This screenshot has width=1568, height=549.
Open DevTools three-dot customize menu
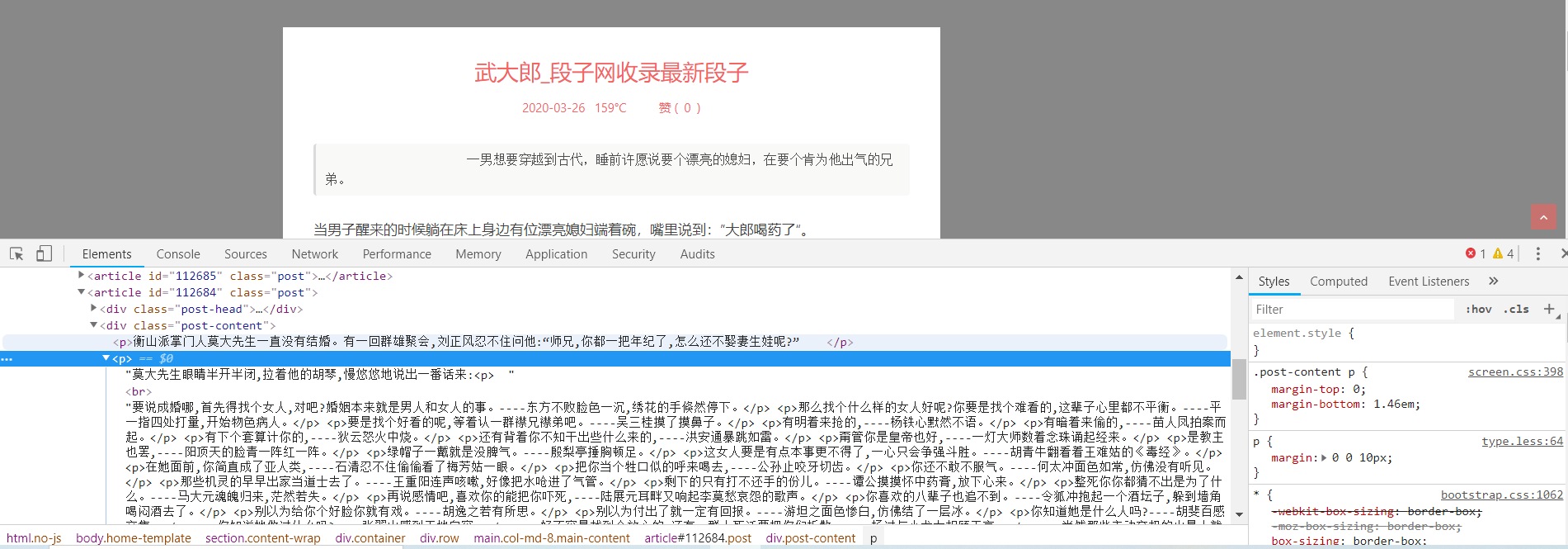1537,253
